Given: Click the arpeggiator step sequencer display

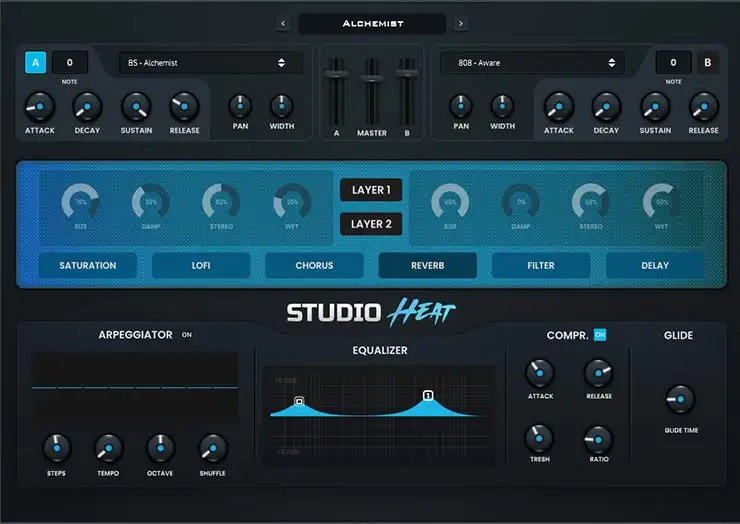Looking at the screenshot, I should (135, 387).
